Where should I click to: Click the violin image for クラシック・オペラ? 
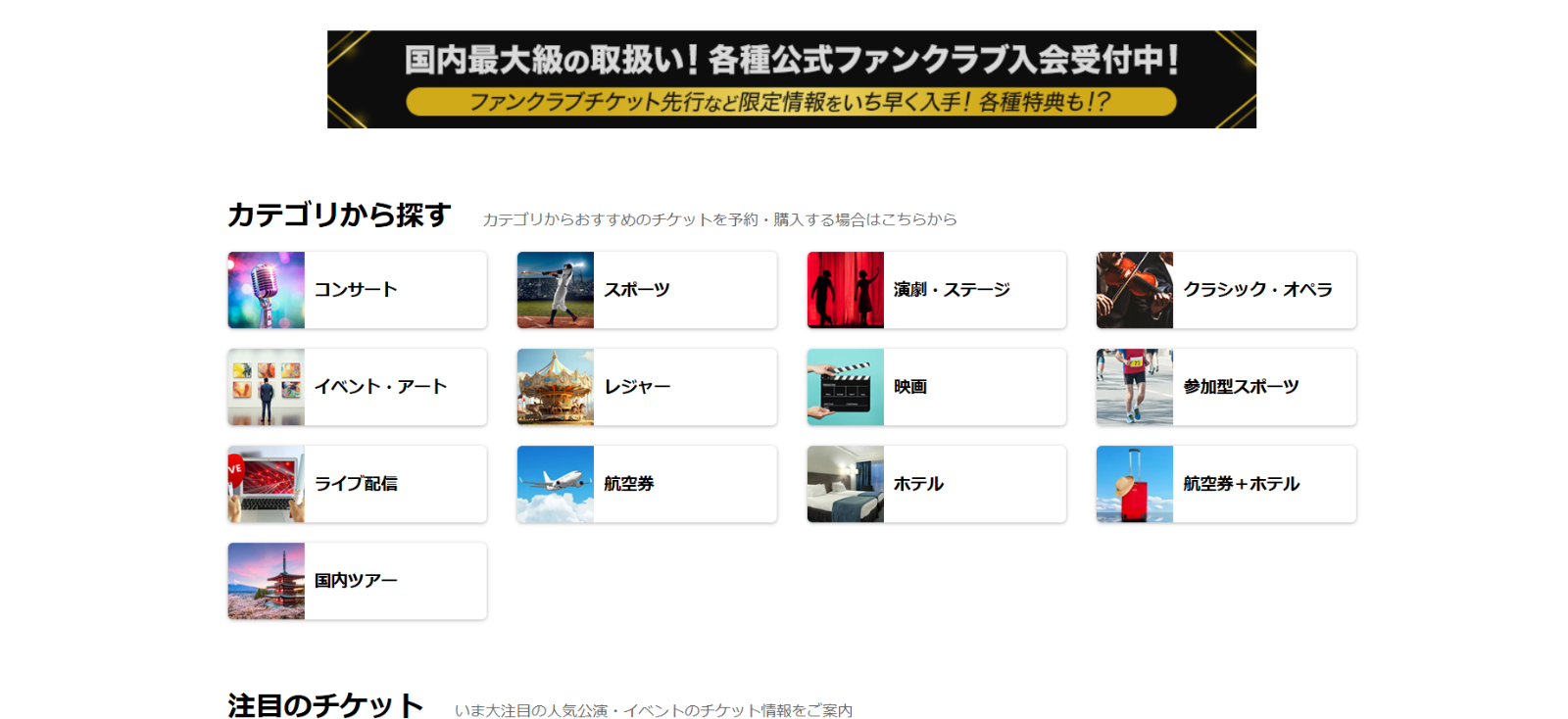point(1134,290)
